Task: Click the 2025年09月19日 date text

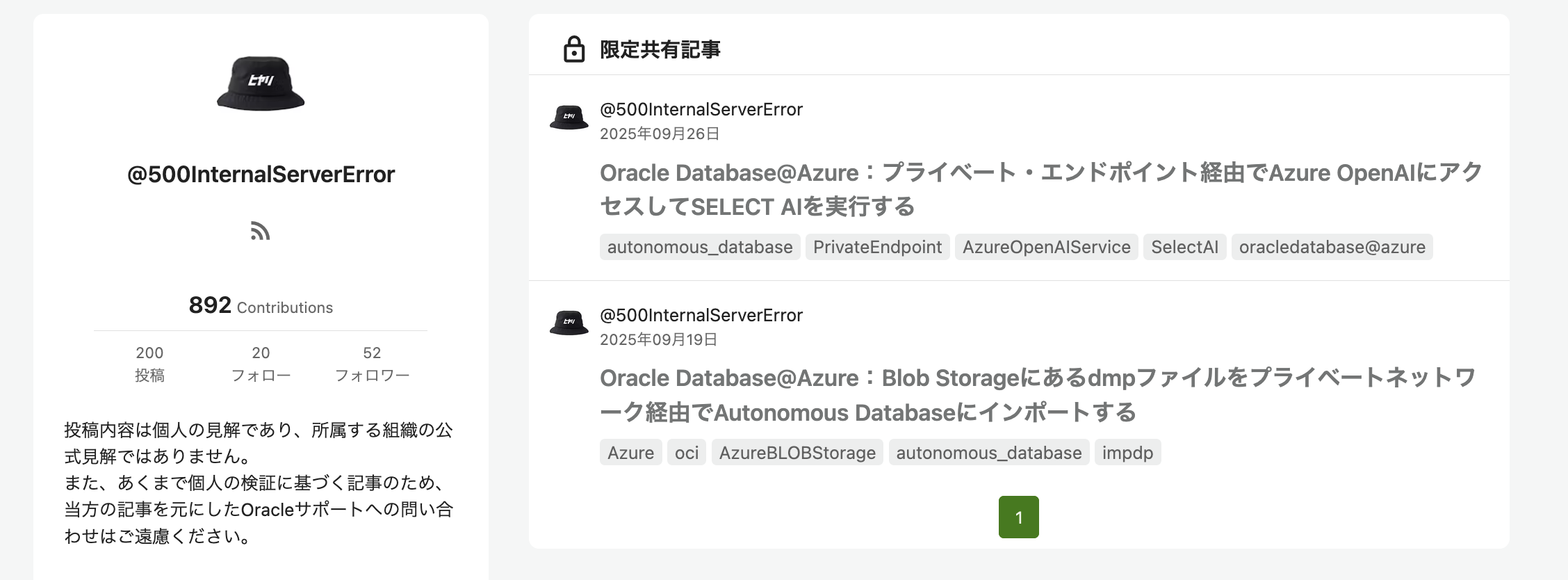Action: pyautogui.click(x=658, y=339)
